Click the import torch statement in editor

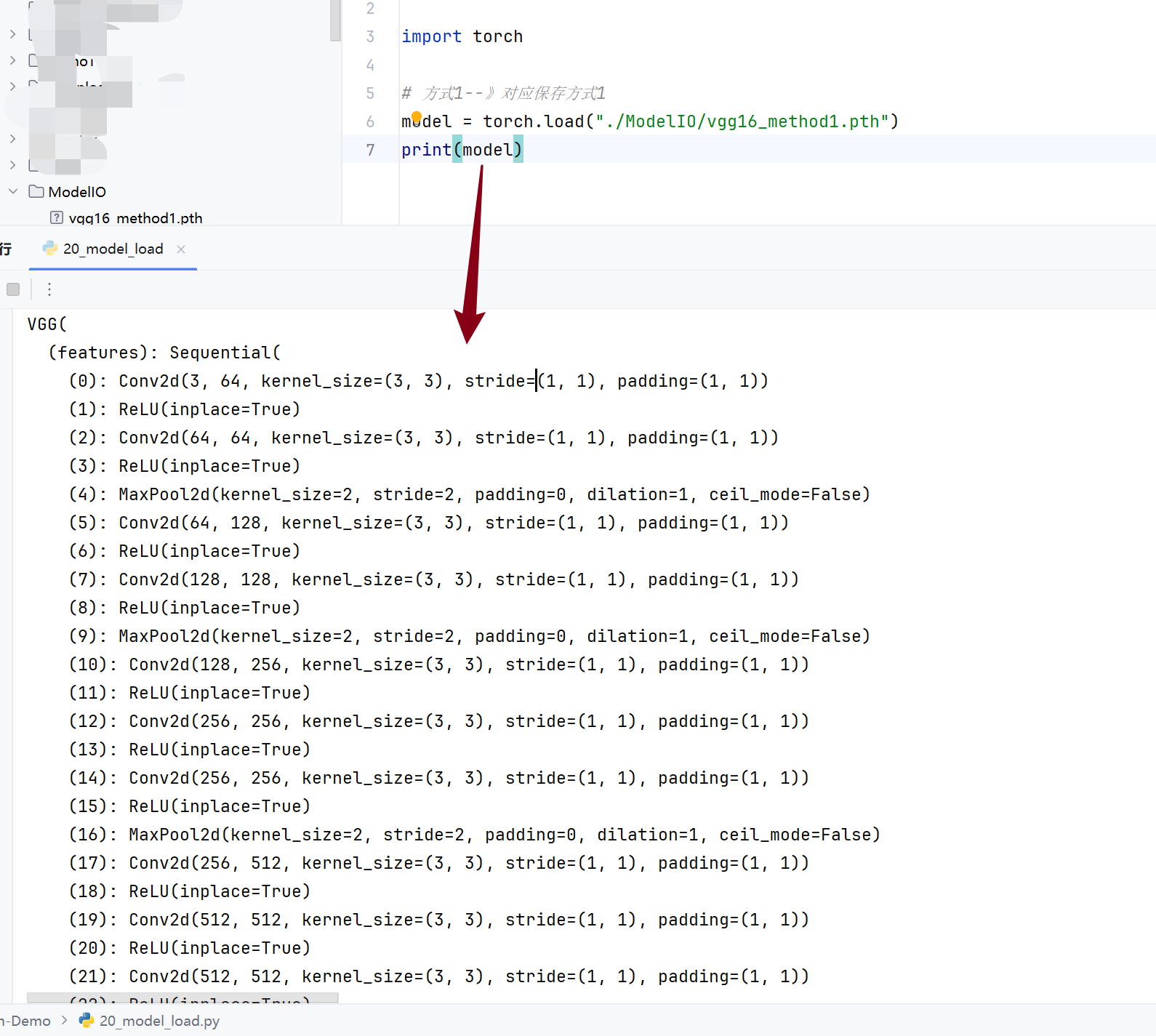(462, 36)
